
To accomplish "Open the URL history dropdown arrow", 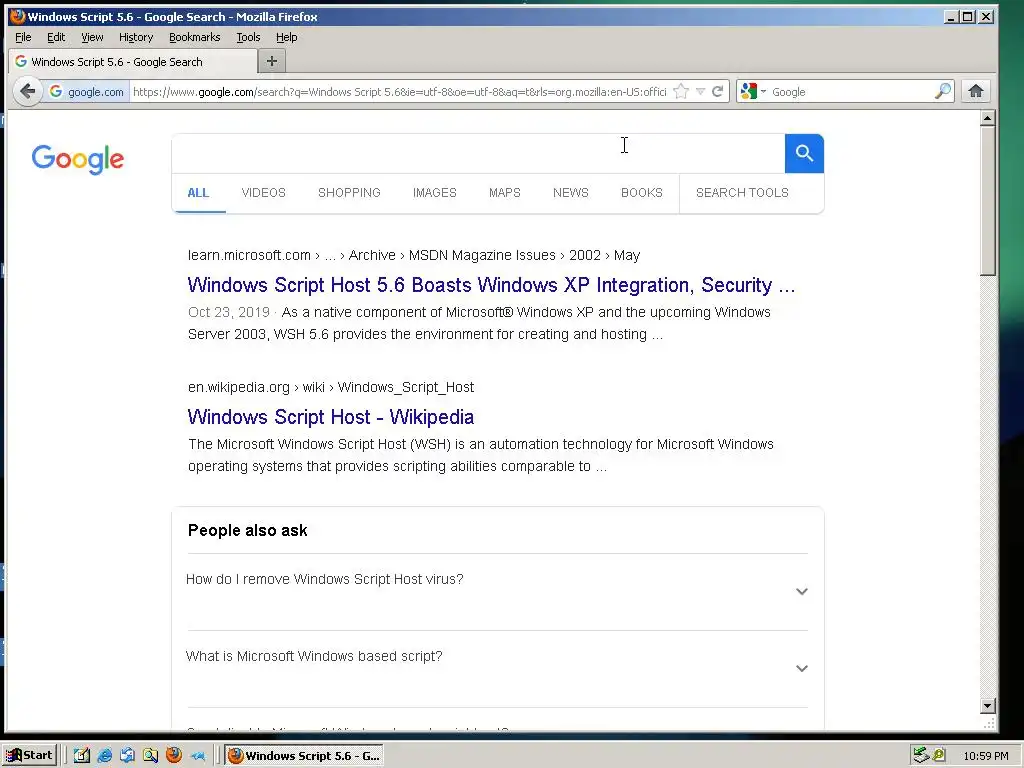I will 700,92.
